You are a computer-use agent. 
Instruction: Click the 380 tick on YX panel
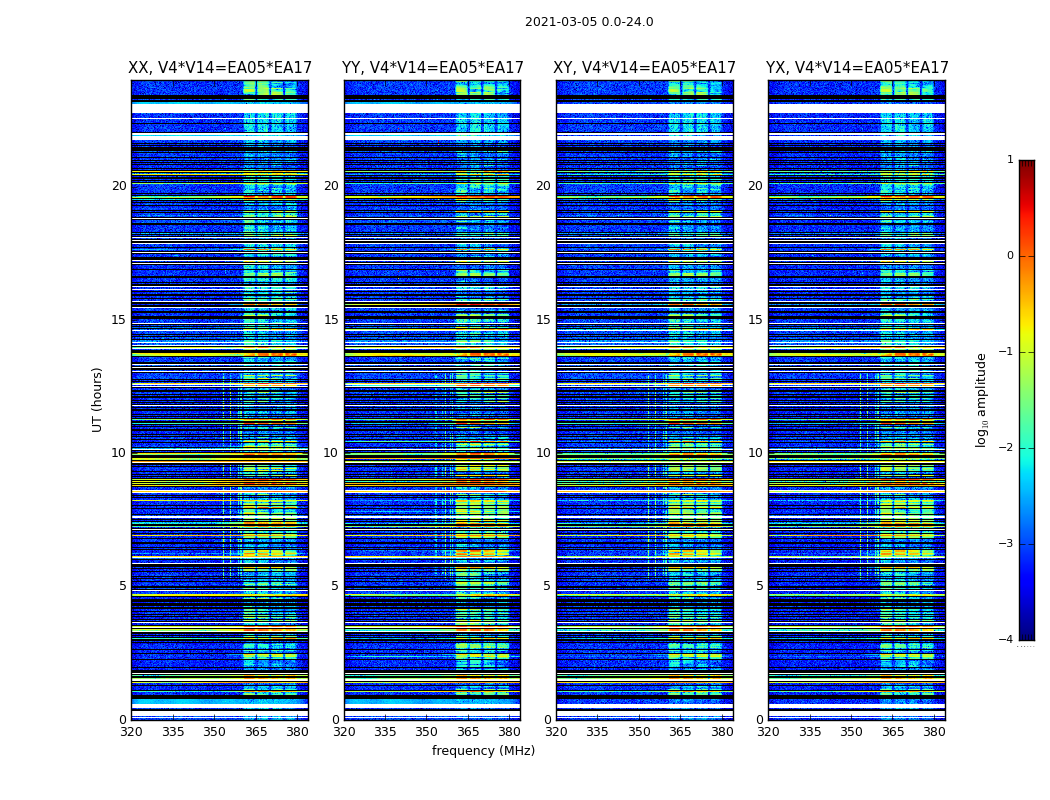coord(934,732)
